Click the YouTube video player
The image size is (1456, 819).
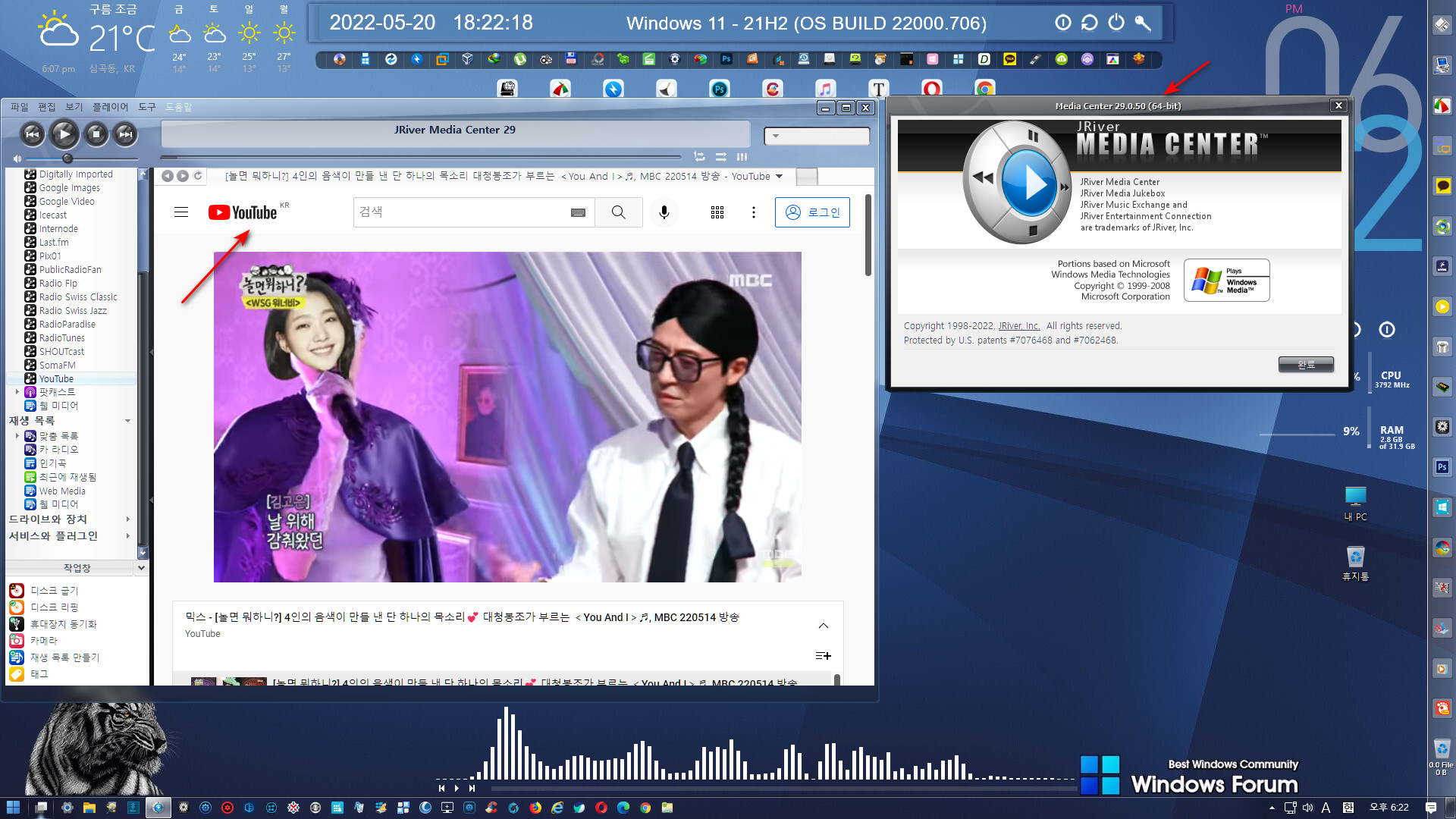click(507, 417)
